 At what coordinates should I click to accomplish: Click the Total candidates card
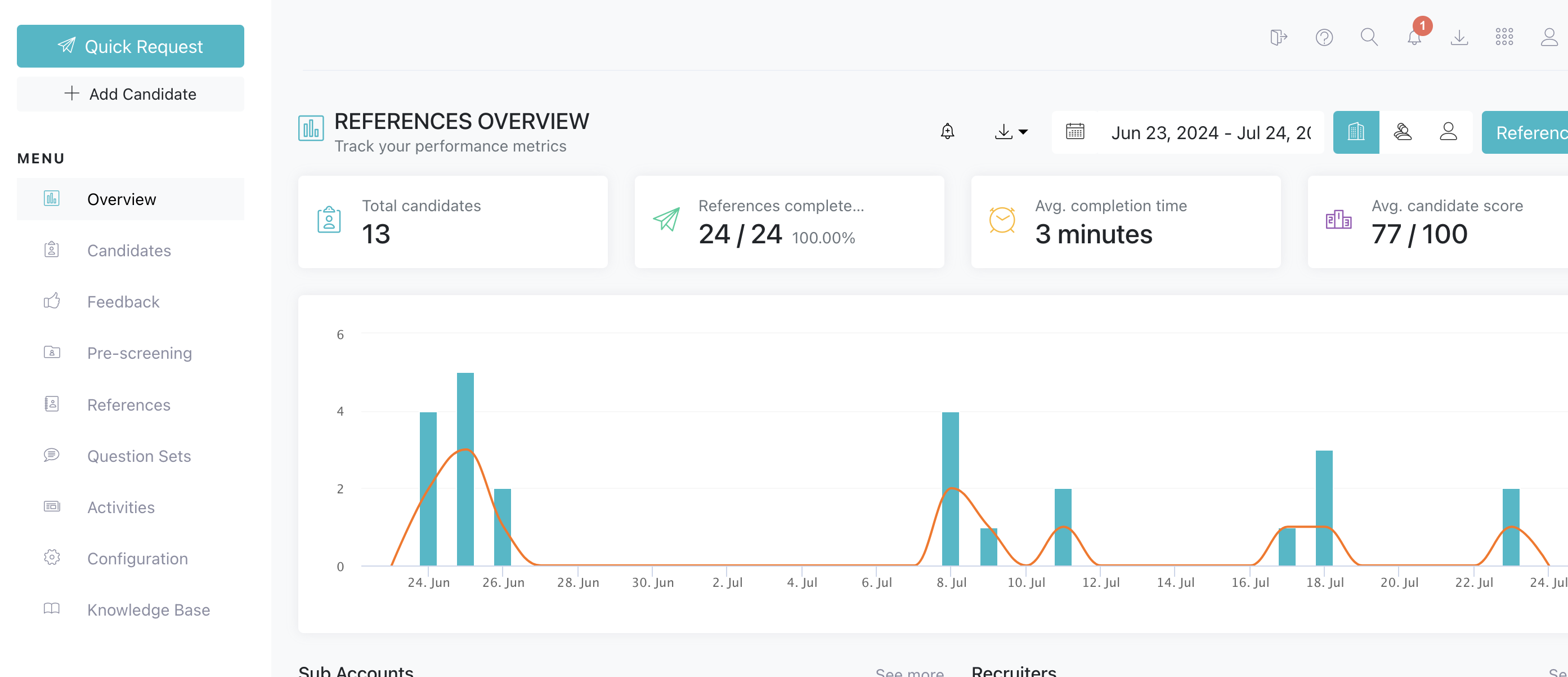tap(453, 222)
